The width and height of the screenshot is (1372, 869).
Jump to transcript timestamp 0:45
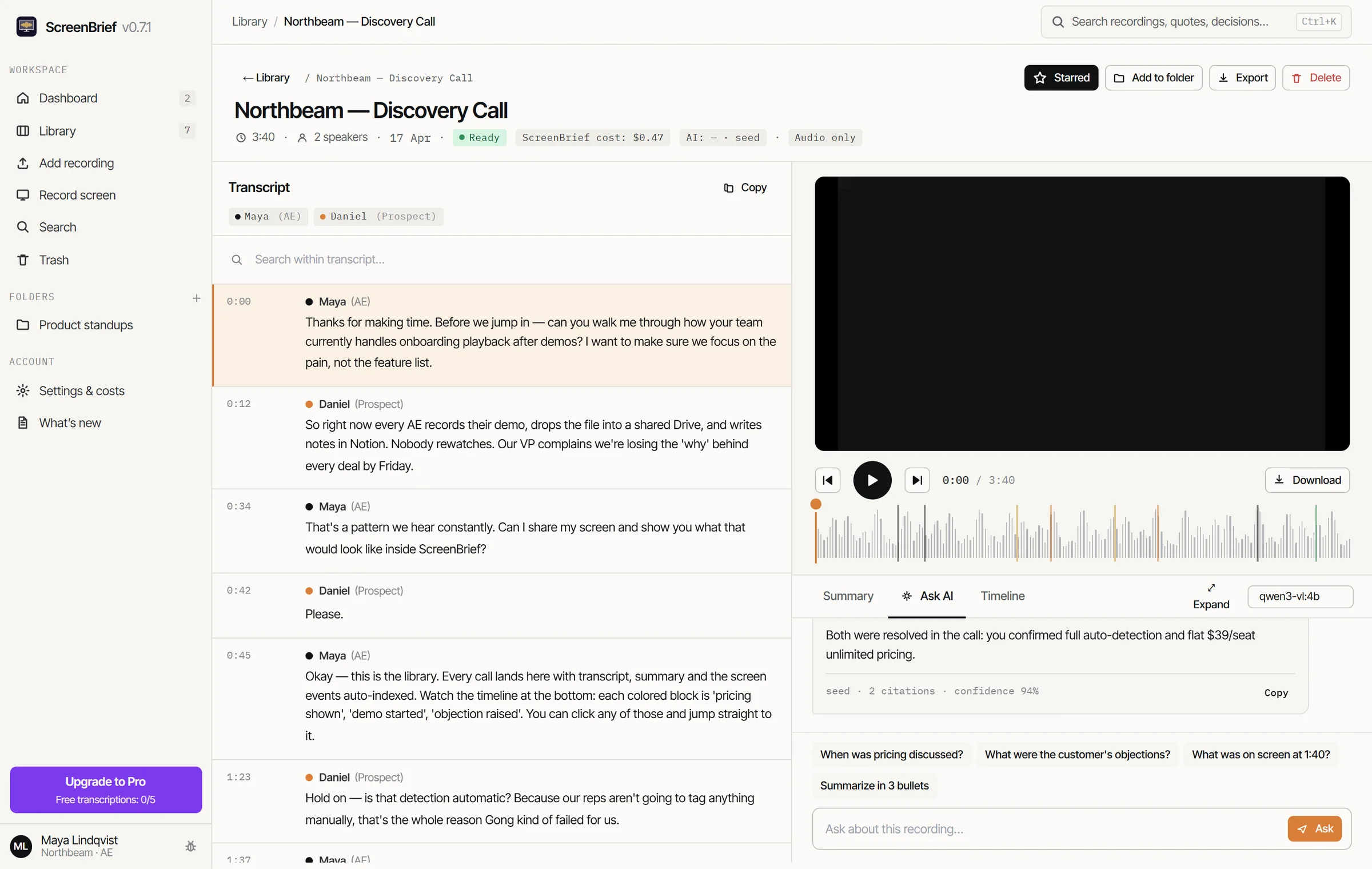(238, 655)
